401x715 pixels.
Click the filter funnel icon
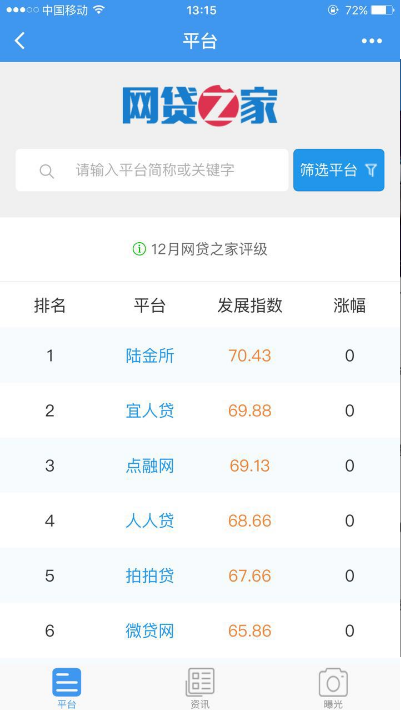371,170
